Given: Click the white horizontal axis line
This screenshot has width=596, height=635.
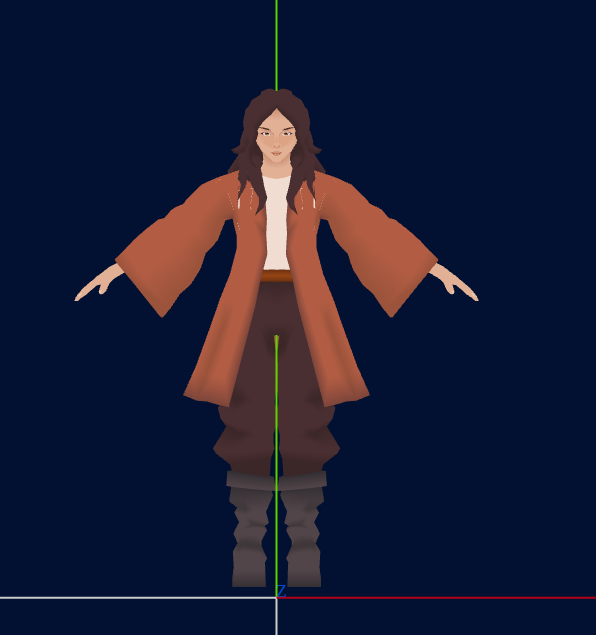Looking at the screenshot, I should coord(138,598).
